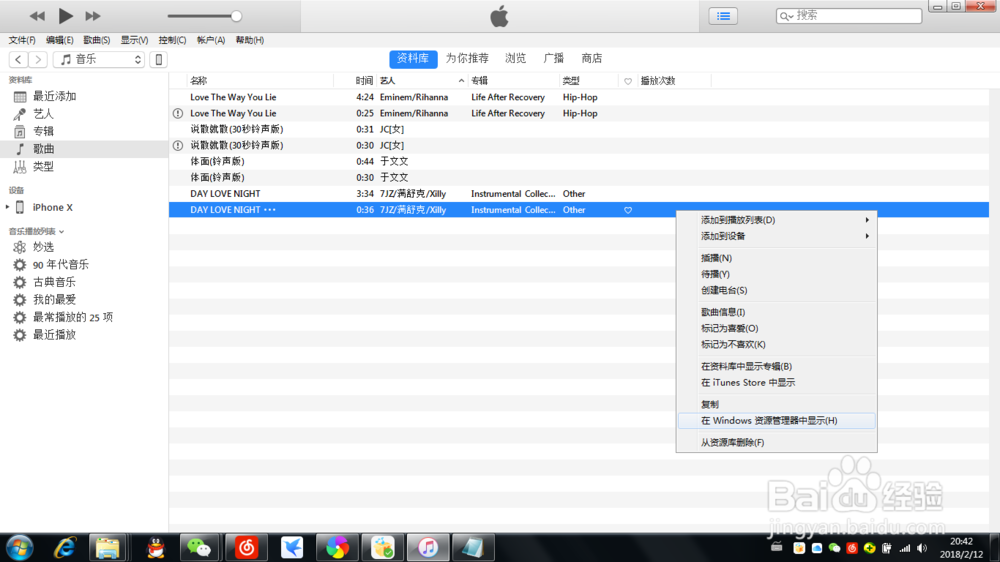Select the iPhone X device
This screenshot has height=562, width=1000.
[x=52, y=207]
